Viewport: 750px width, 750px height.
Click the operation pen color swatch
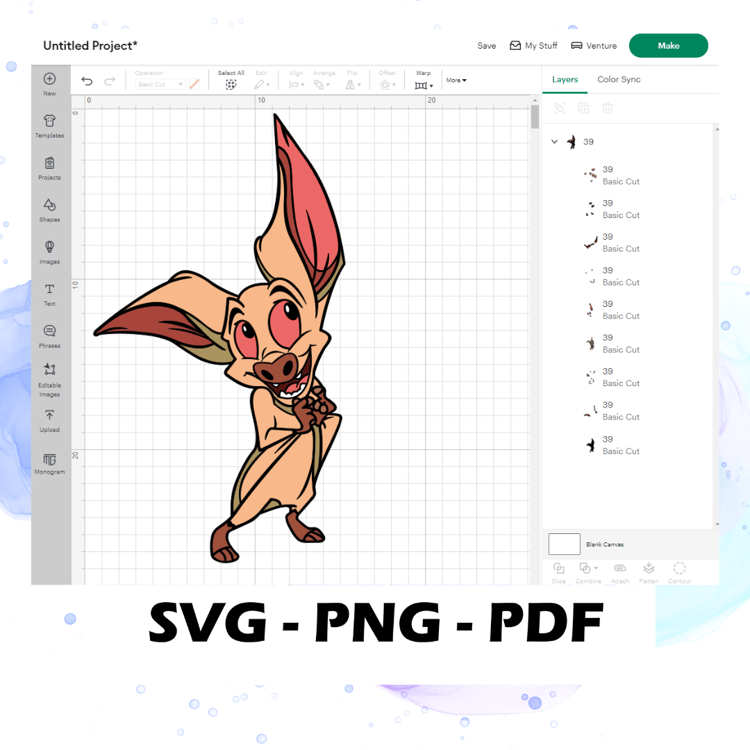tap(194, 84)
